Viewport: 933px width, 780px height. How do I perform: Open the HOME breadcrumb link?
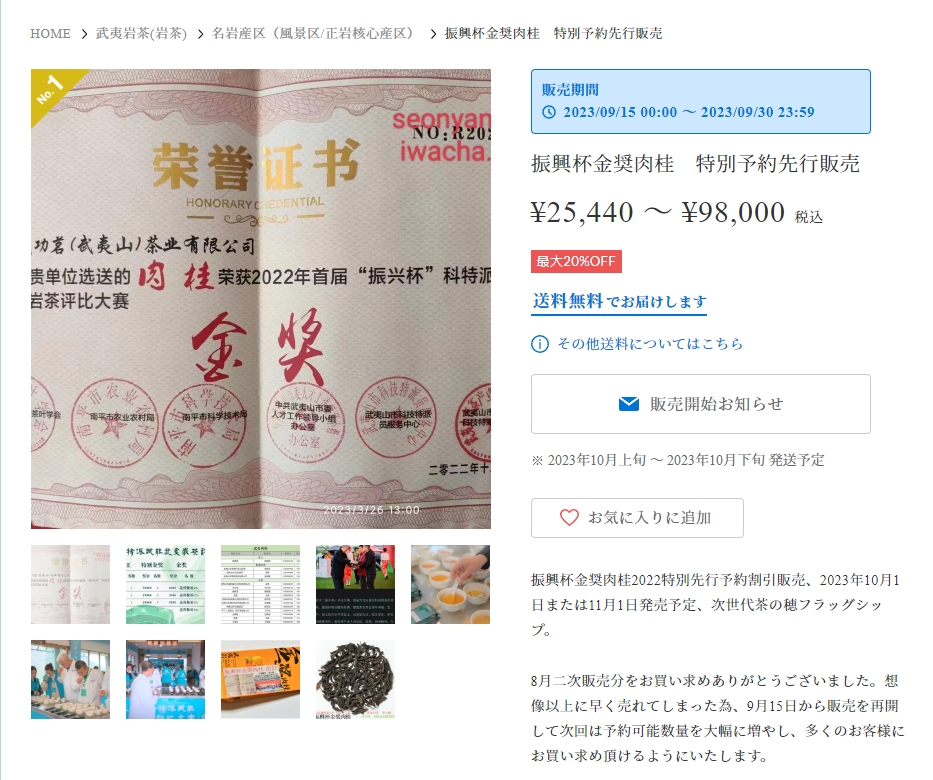tap(51, 33)
